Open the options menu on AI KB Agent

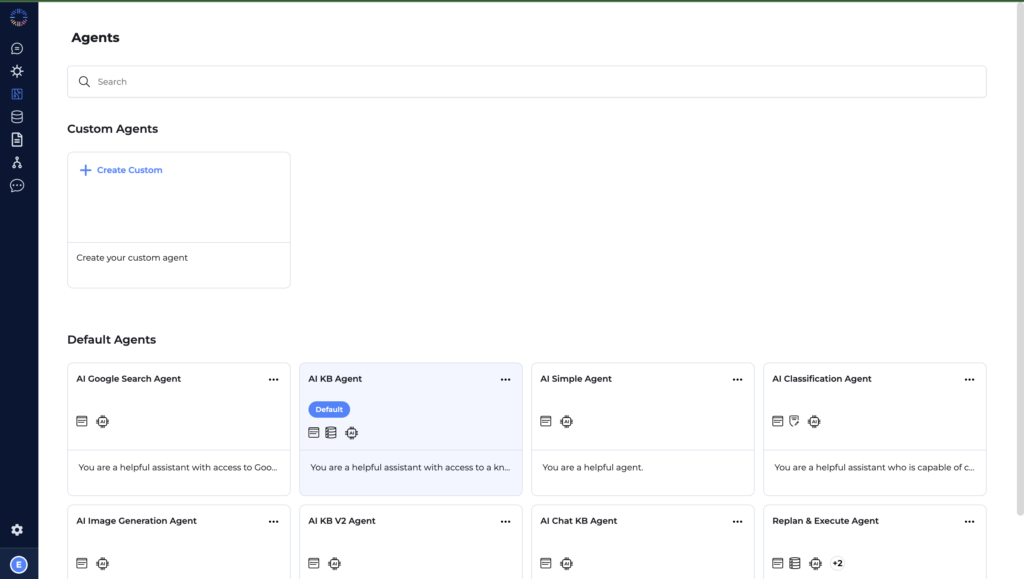(506, 379)
